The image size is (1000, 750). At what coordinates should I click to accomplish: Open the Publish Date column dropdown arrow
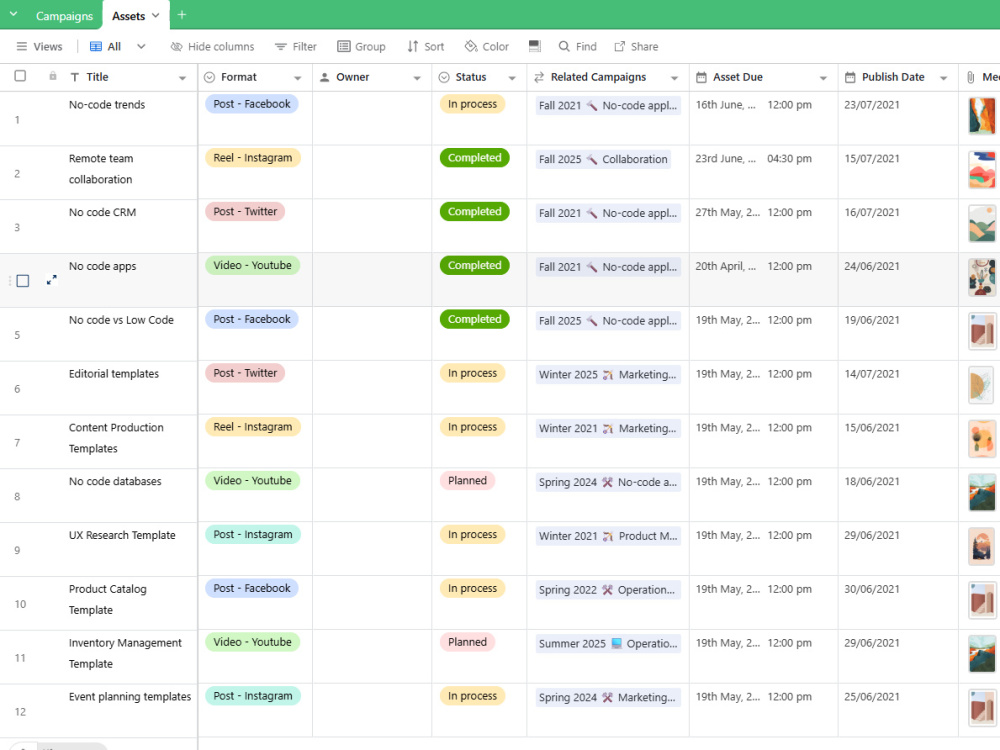943,78
